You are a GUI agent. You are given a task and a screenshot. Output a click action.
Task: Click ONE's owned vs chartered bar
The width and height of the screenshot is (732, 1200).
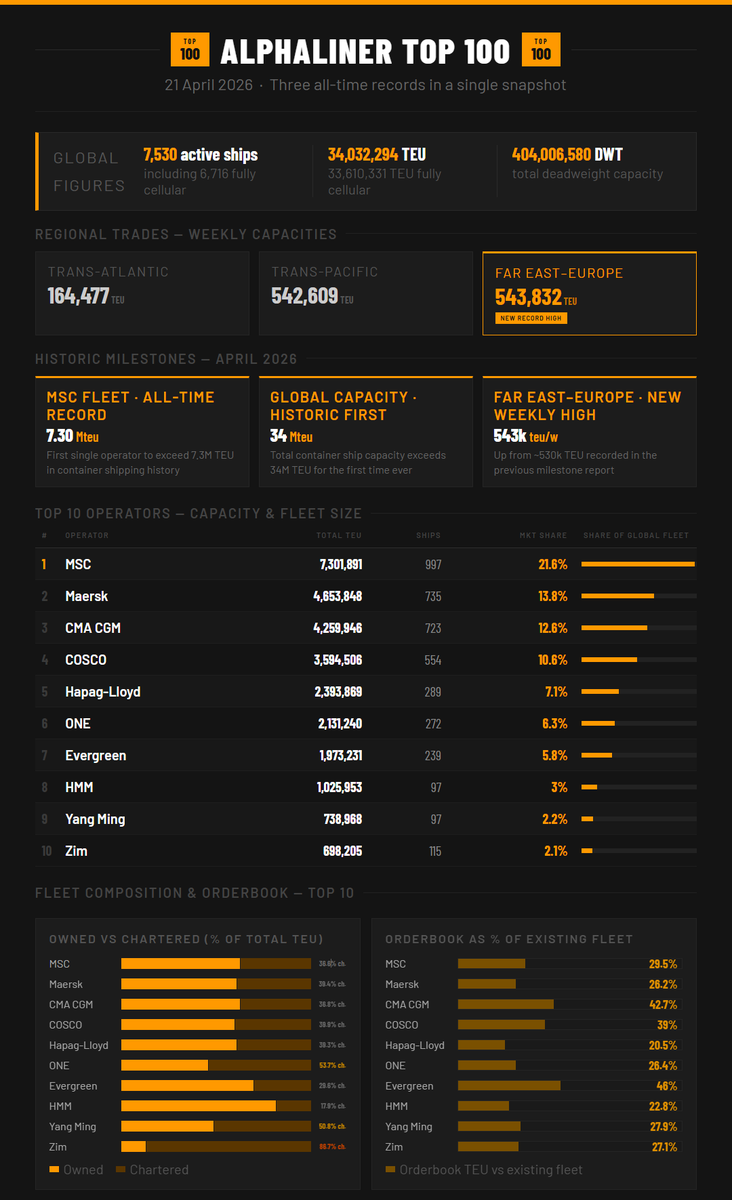[x=216, y=1066]
